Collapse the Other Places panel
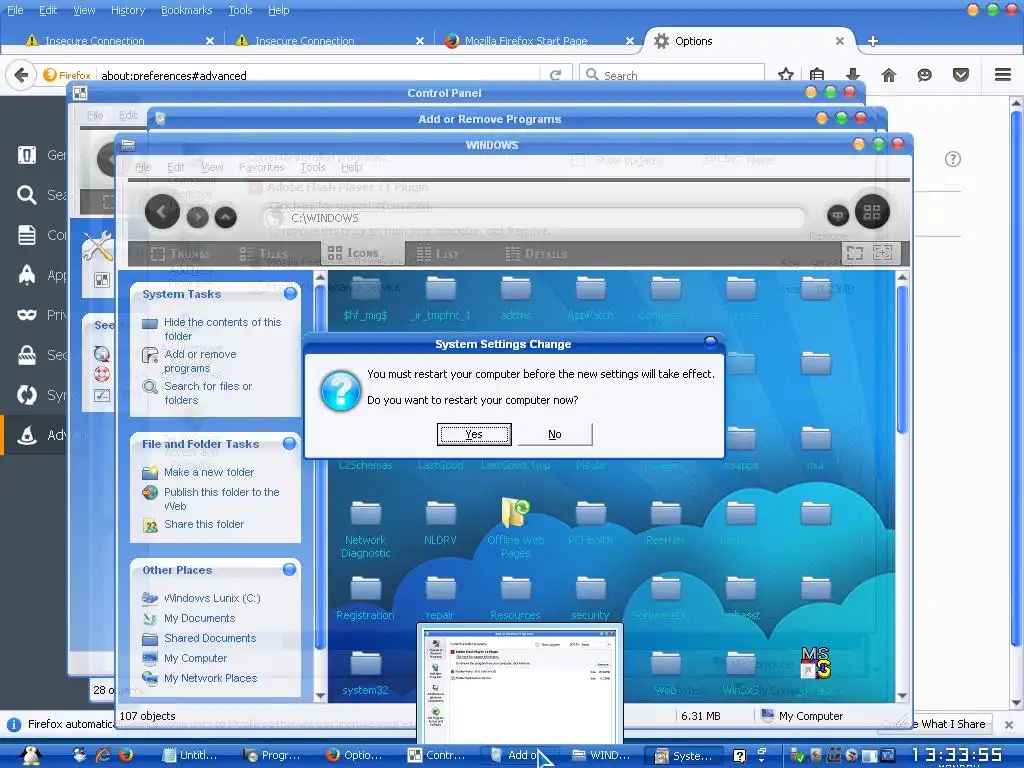The width and height of the screenshot is (1024, 768). [x=289, y=569]
